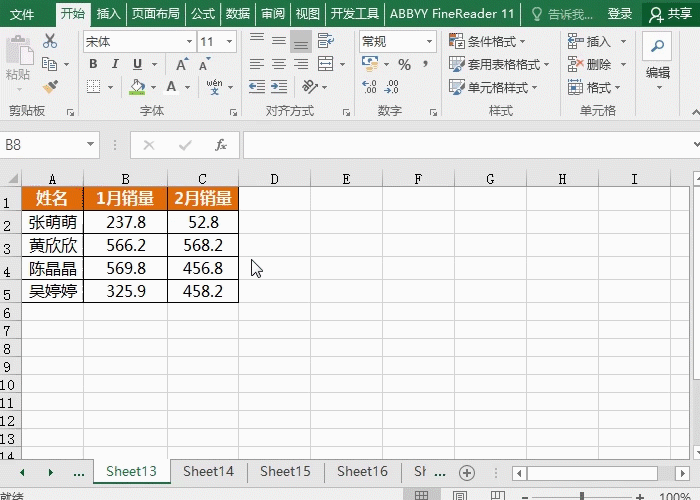
Task: Click the Wrap Text icon
Action: point(325,41)
